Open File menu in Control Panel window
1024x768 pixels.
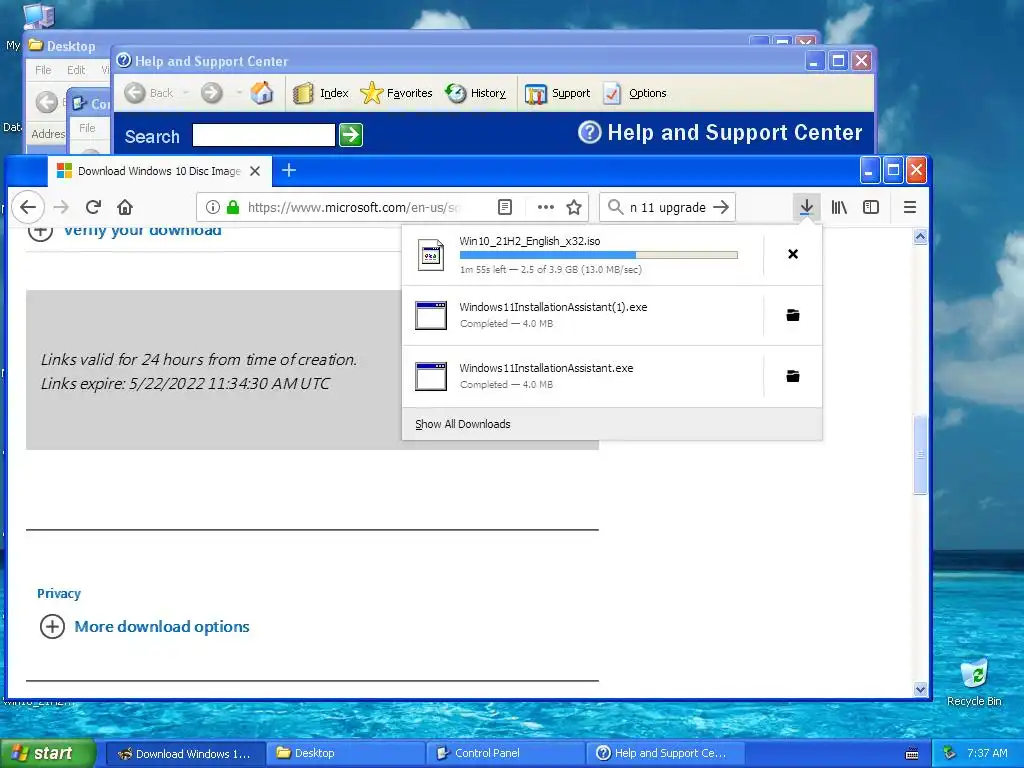[x=87, y=128]
